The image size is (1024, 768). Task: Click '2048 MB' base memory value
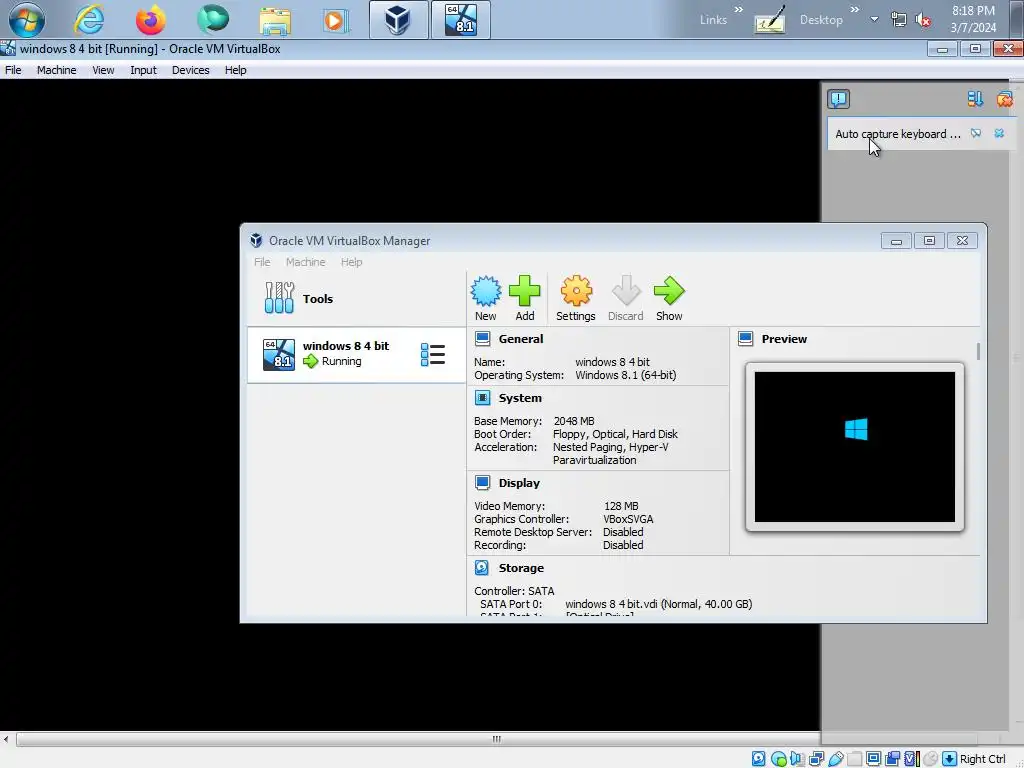(573, 421)
